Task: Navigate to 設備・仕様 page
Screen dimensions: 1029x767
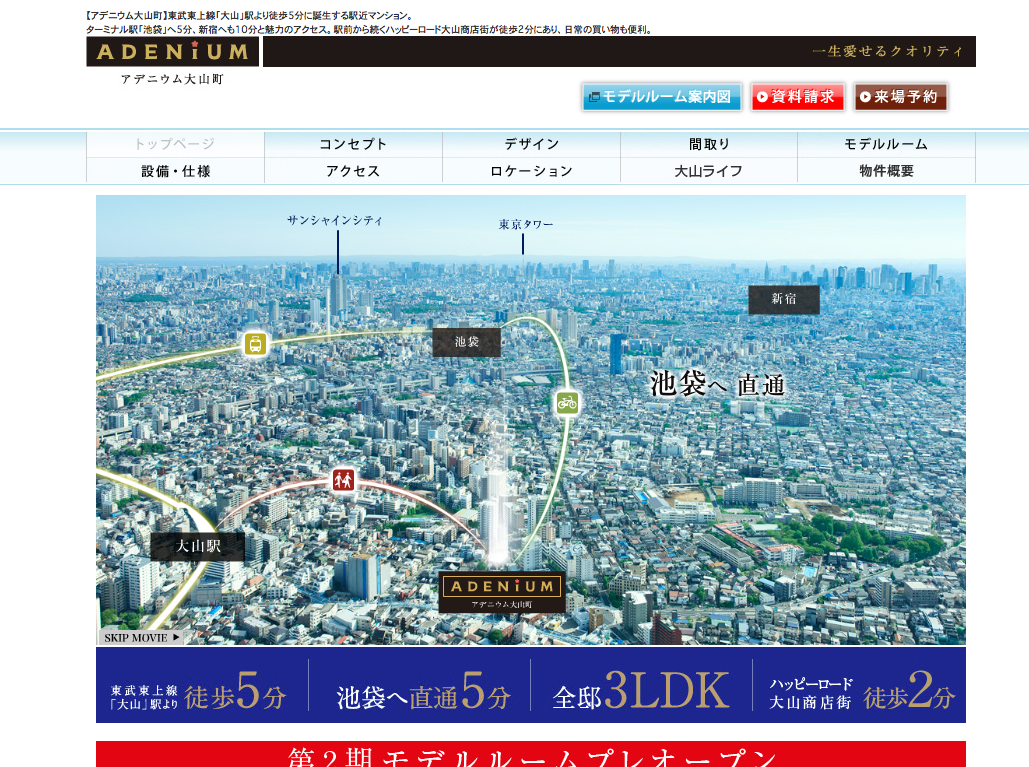Action: click(176, 171)
